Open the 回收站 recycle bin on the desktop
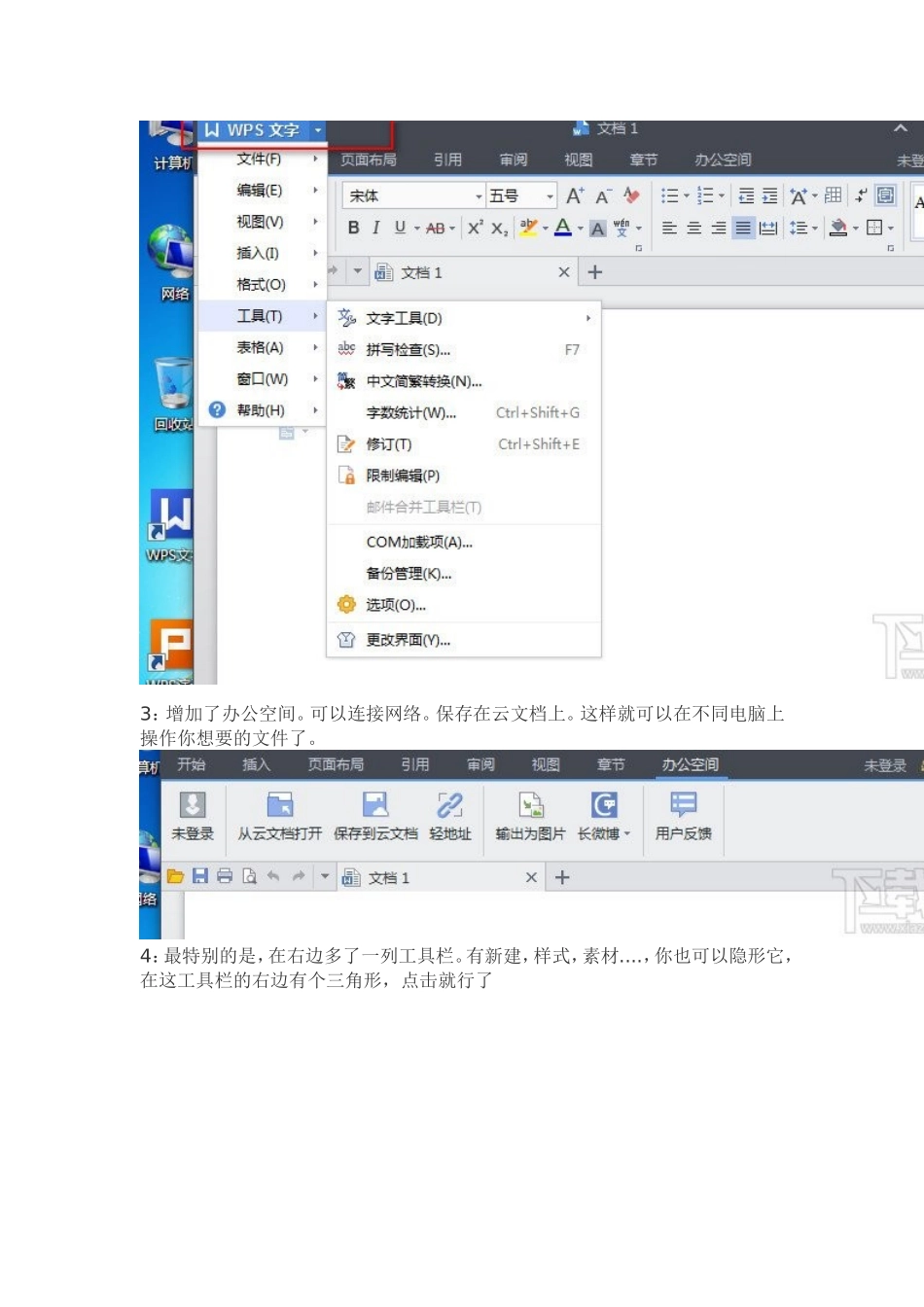Screen dimensions: 924x1307 173,394
